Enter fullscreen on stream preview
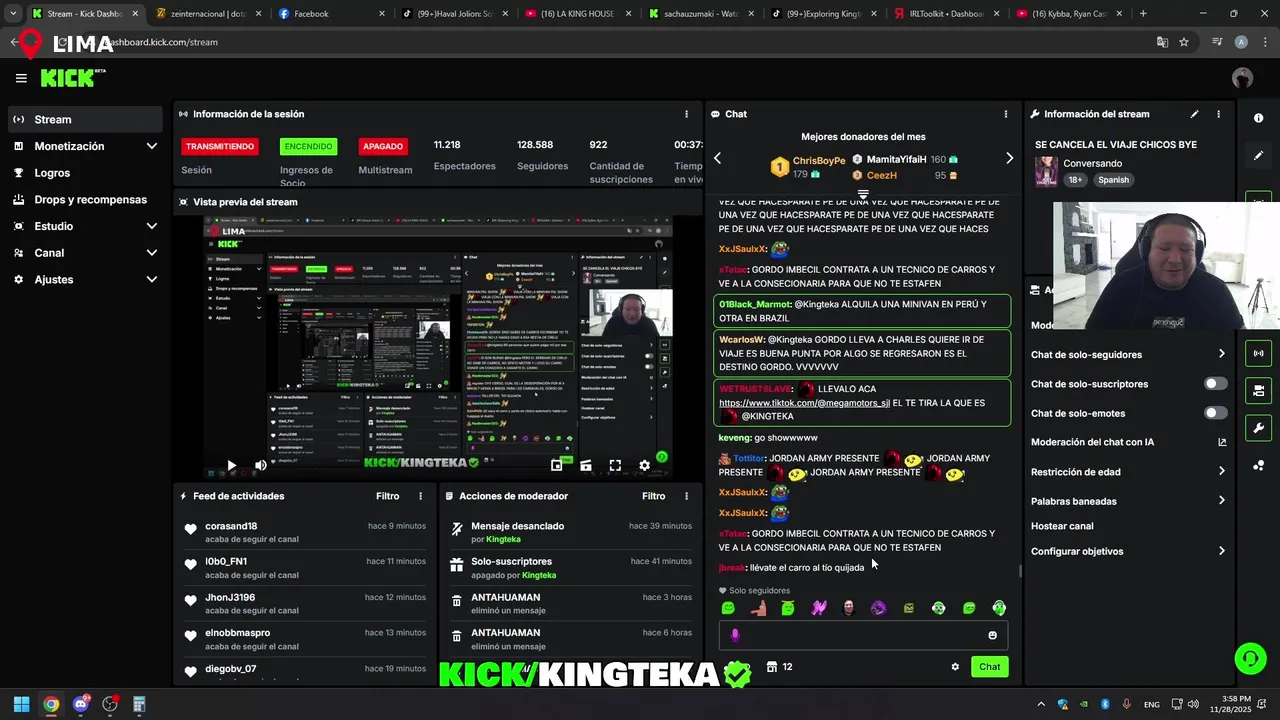The image size is (1280, 720). [615, 465]
